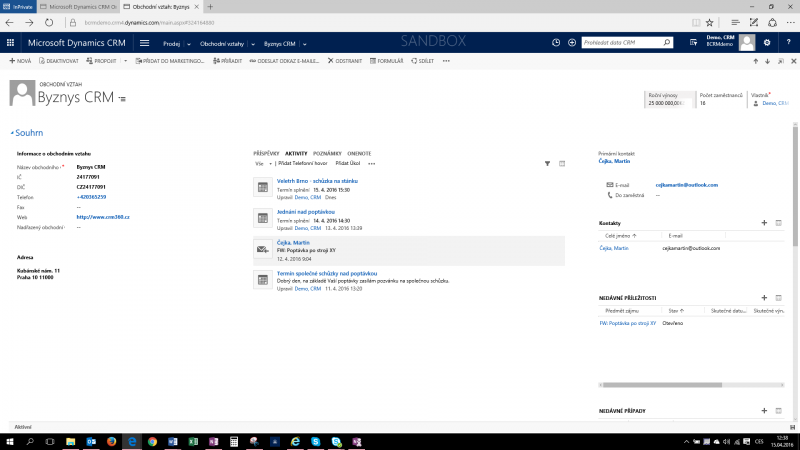
Task: Open Skype from the Windows taskbar
Action: click(x=316, y=442)
